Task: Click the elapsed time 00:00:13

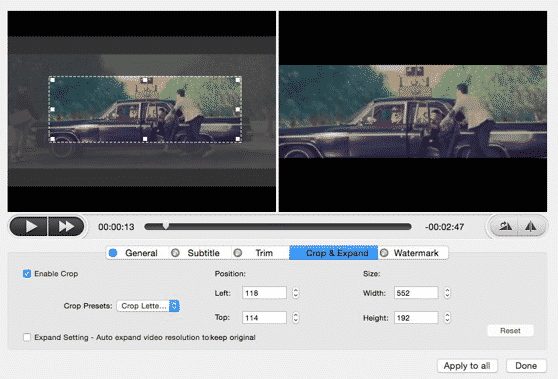Action: (116, 227)
